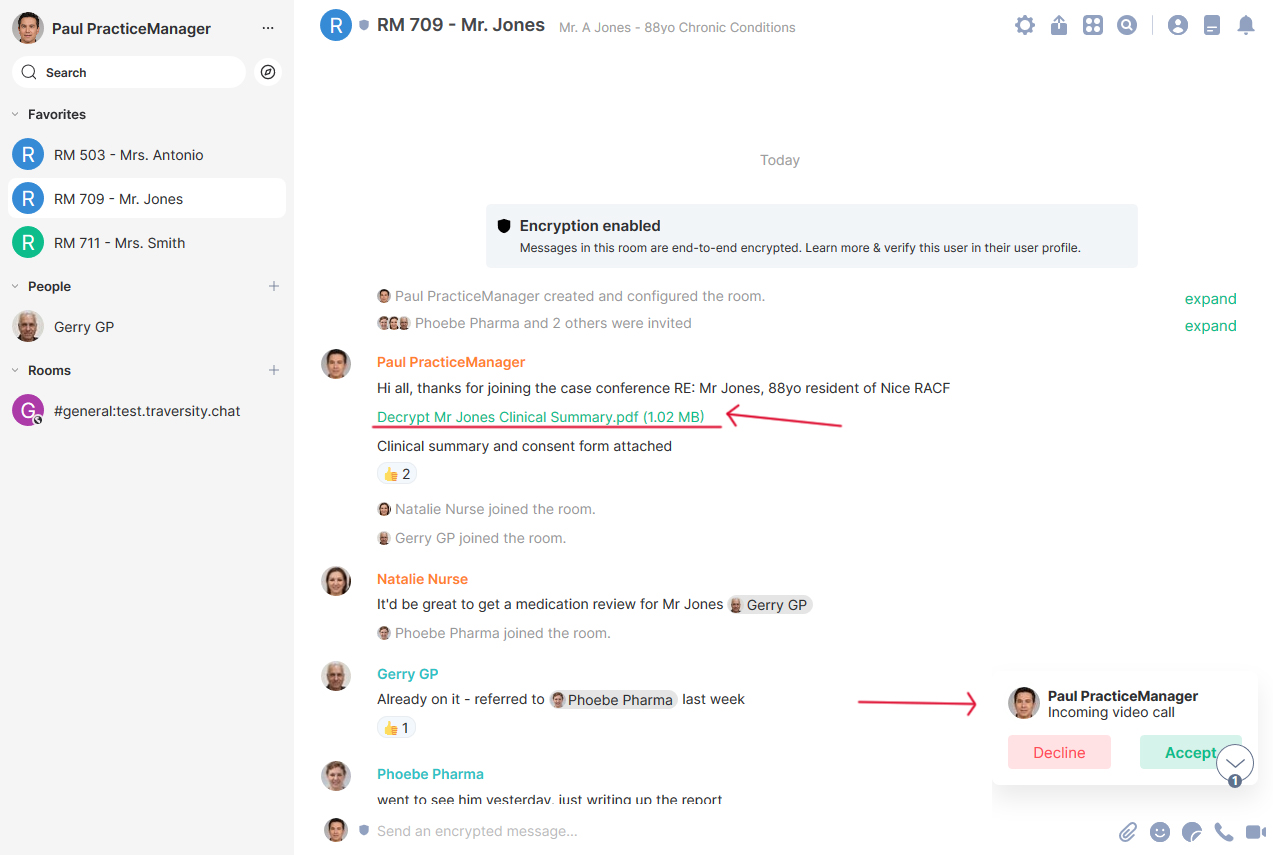Expand the 'Phoebe Pharma and 2 others were invited' event
Screen dimensions: 1273x855
click(1211, 326)
